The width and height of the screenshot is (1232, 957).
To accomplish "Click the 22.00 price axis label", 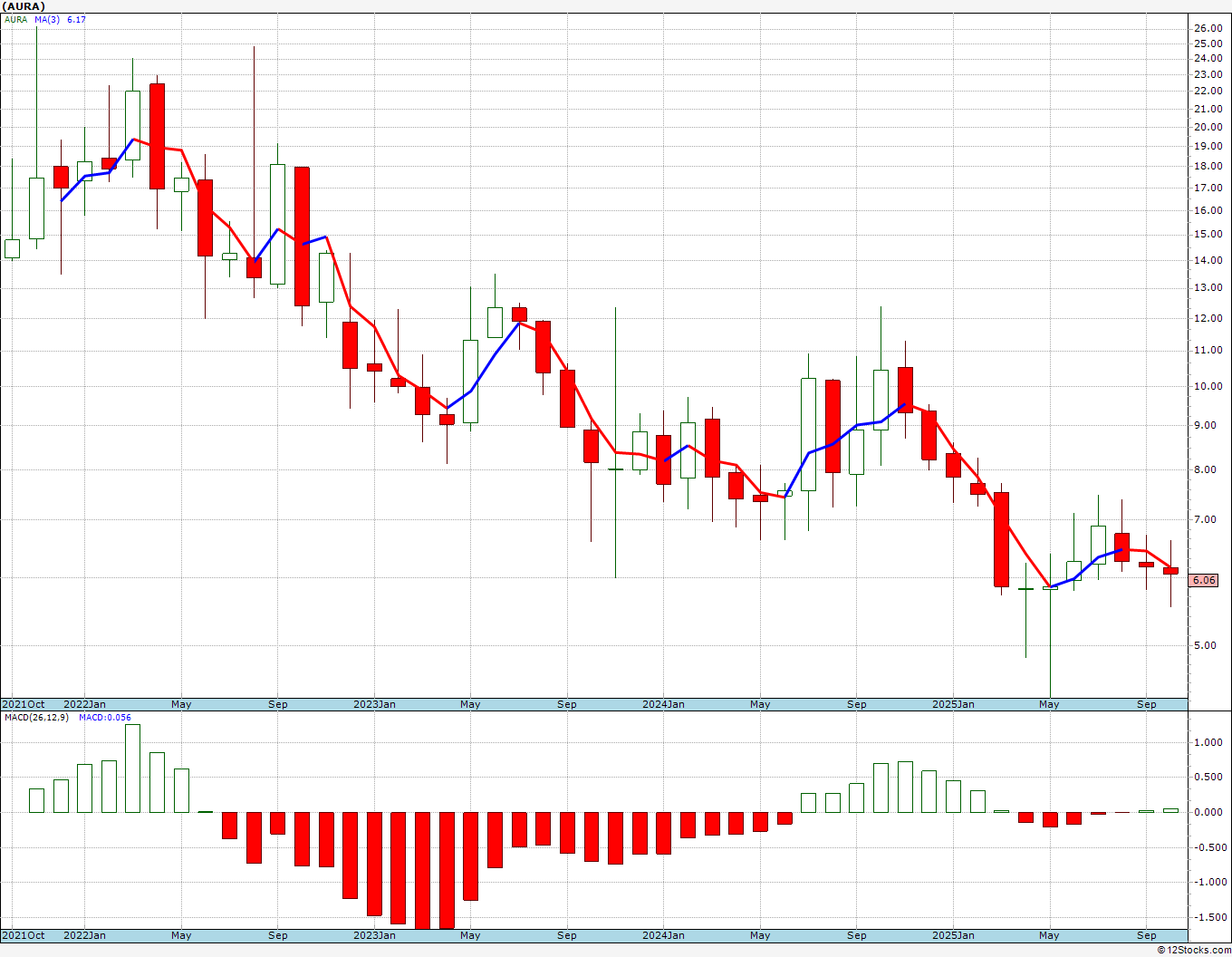I will pos(1208,92).
